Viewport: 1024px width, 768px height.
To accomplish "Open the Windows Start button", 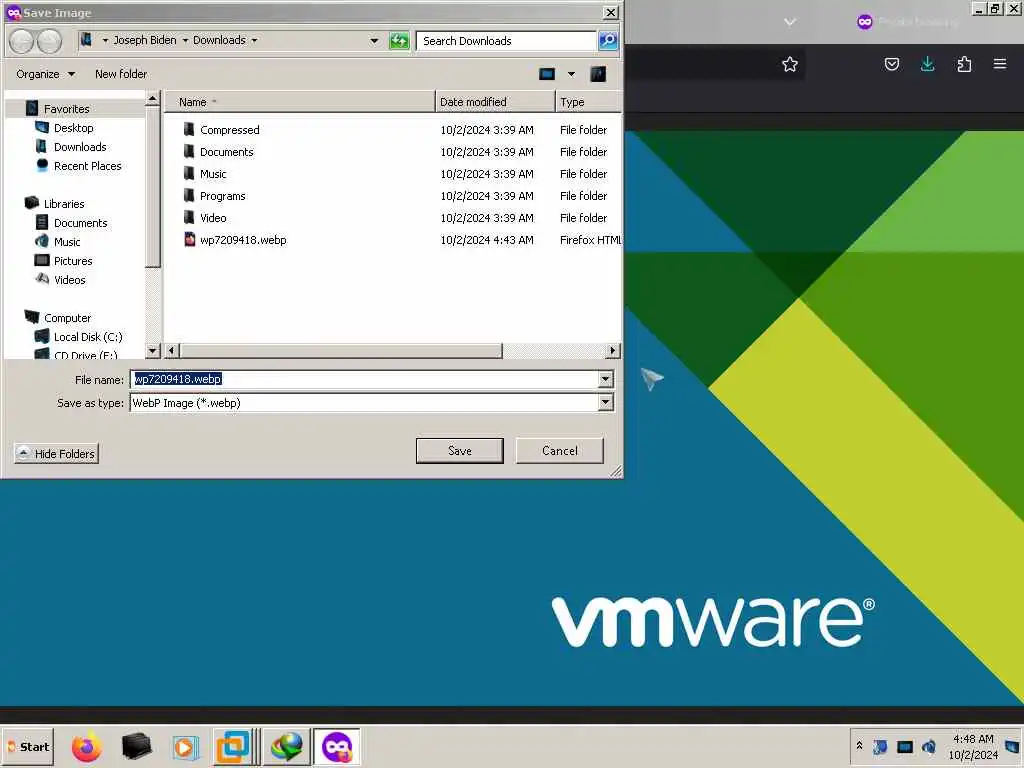I will tap(27, 746).
